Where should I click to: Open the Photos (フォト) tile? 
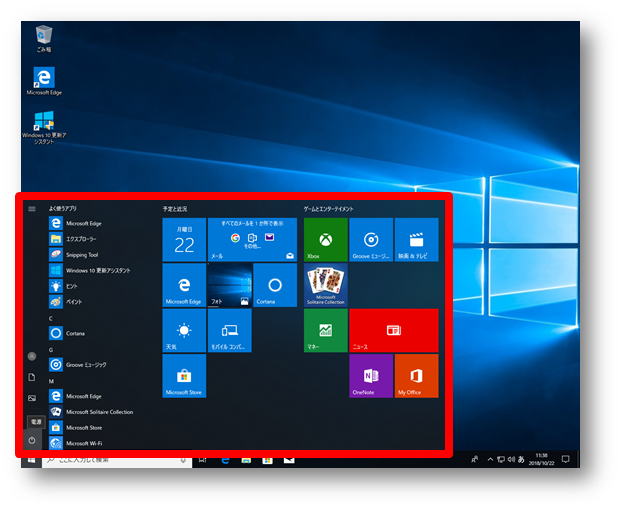pyautogui.click(x=230, y=285)
